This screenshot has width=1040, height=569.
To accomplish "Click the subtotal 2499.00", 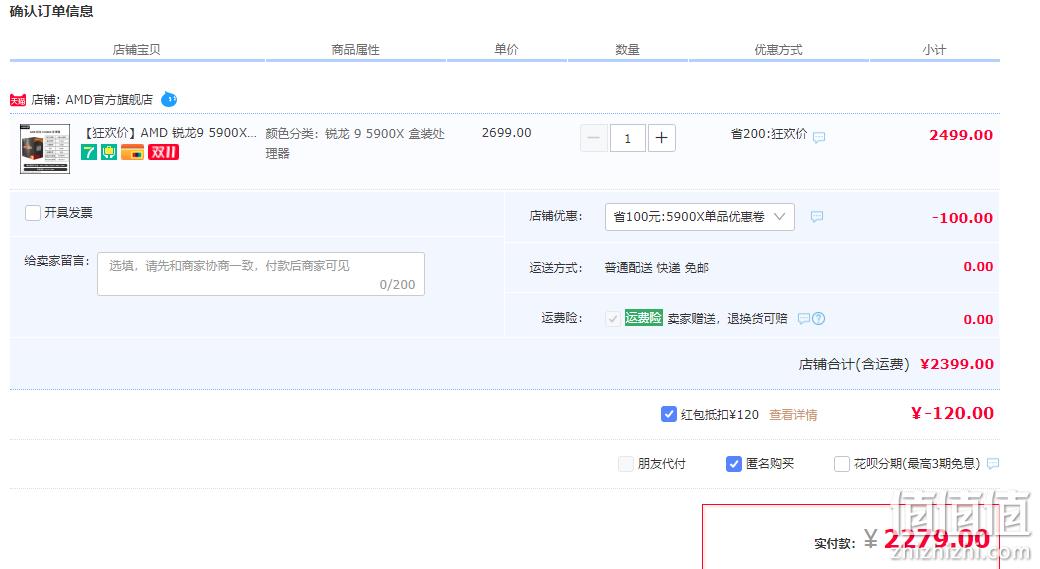I will (x=961, y=135).
